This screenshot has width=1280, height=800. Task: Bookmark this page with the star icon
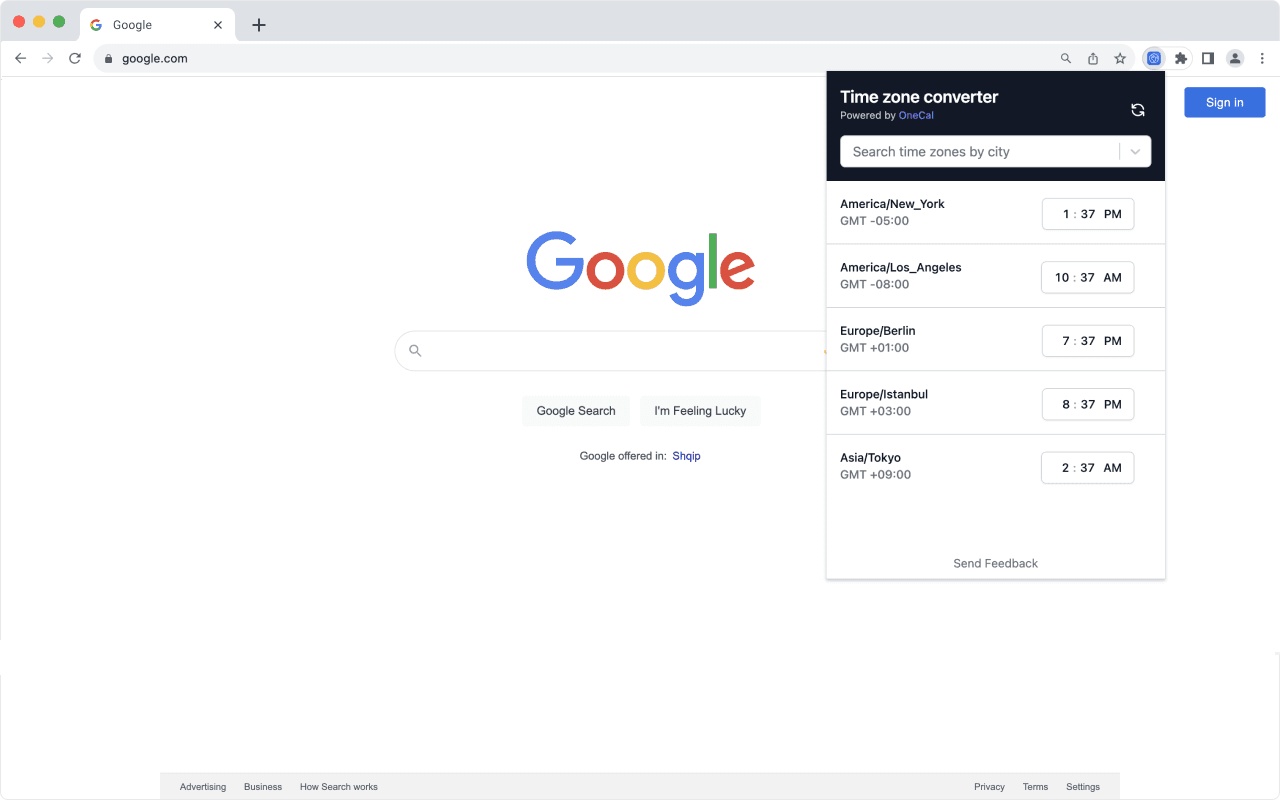(x=1120, y=59)
